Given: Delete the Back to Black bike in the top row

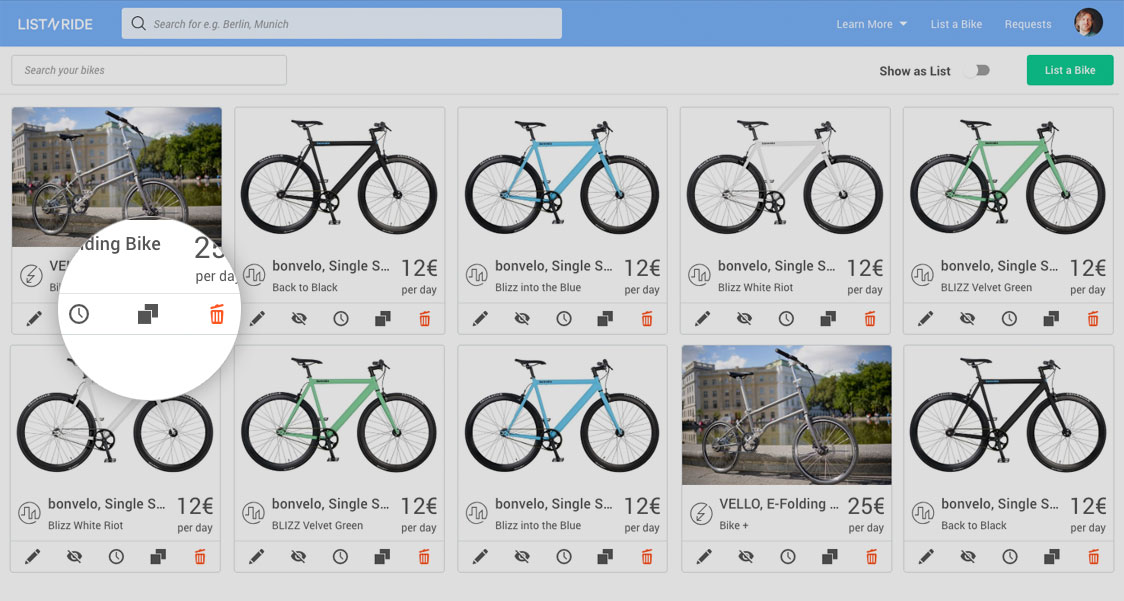Looking at the screenshot, I should 424,319.
